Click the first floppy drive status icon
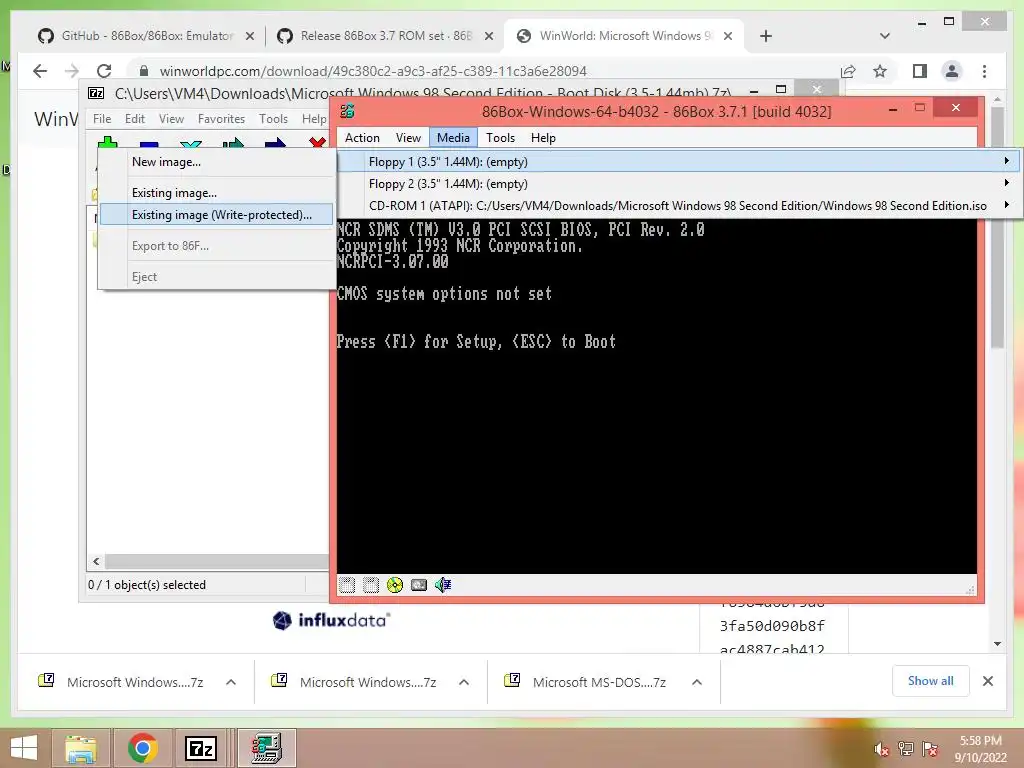The height and width of the screenshot is (768, 1024). coord(347,584)
